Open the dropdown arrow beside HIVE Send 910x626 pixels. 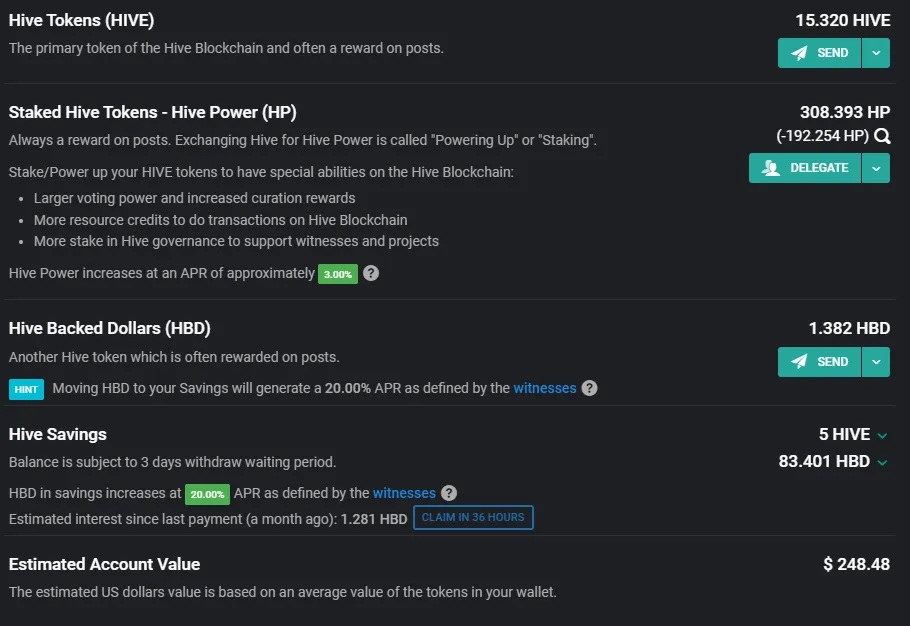[876, 53]
